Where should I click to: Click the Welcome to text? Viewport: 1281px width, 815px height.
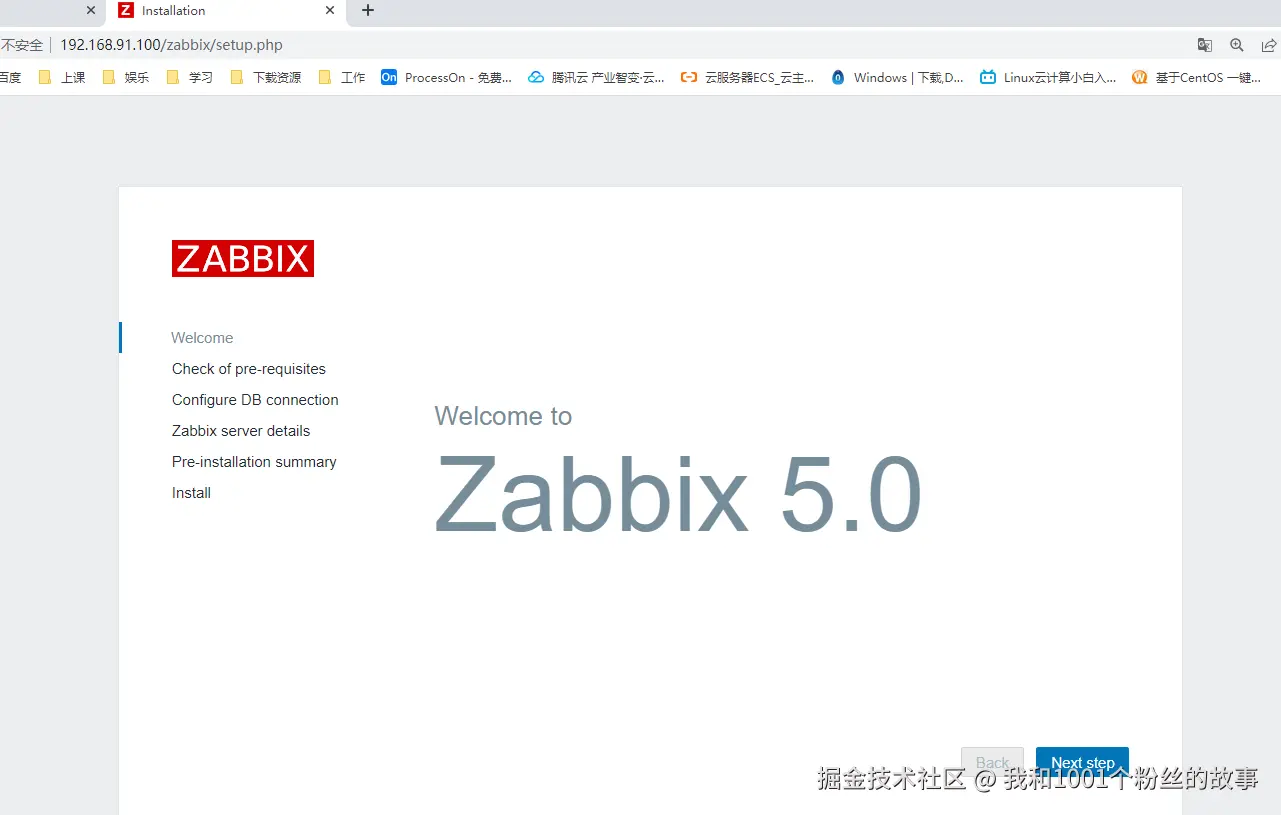coord(503,416)
